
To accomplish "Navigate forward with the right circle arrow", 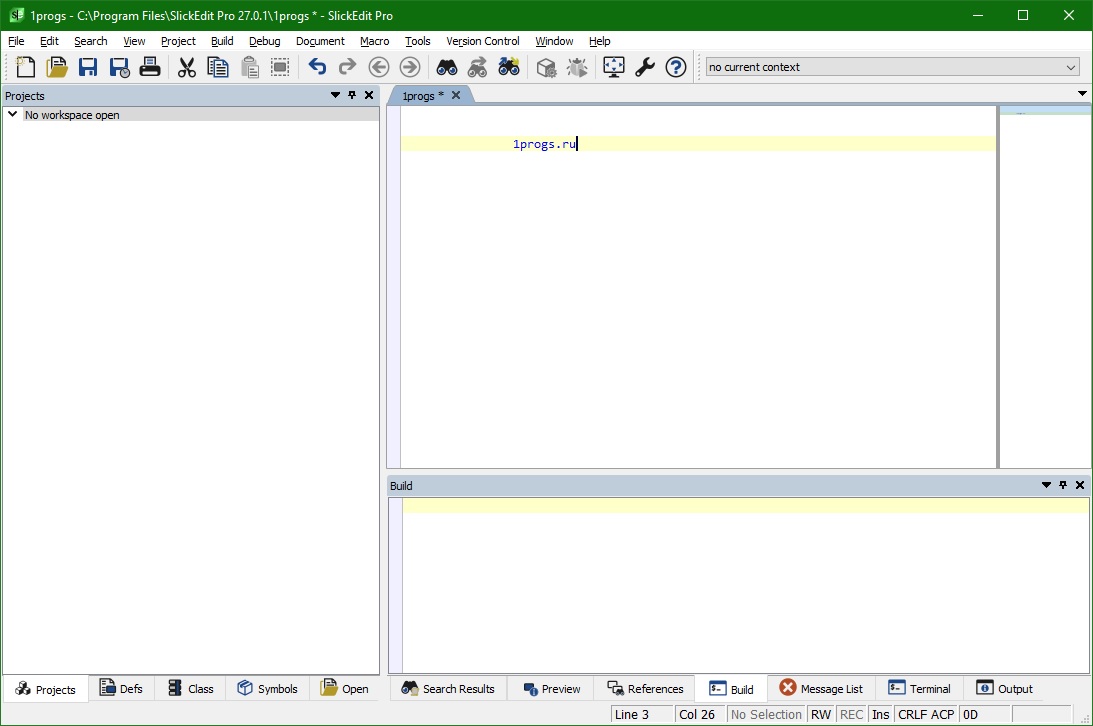I will [410, 67].
